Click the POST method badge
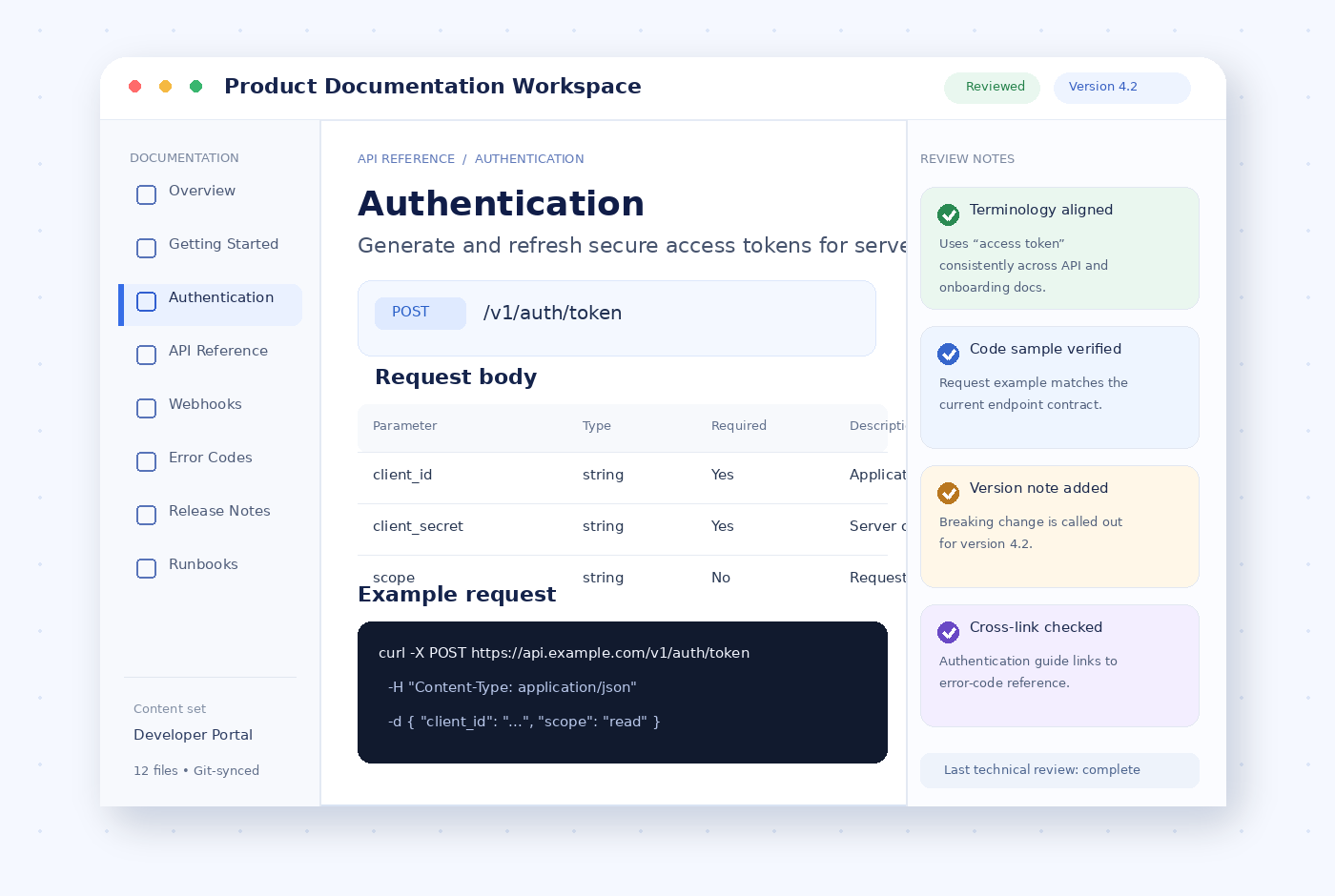 [421, 314]
